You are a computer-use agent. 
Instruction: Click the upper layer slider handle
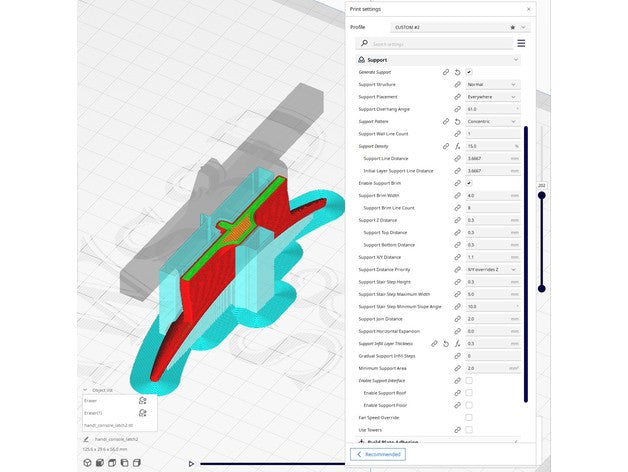(x=541, y=196)
